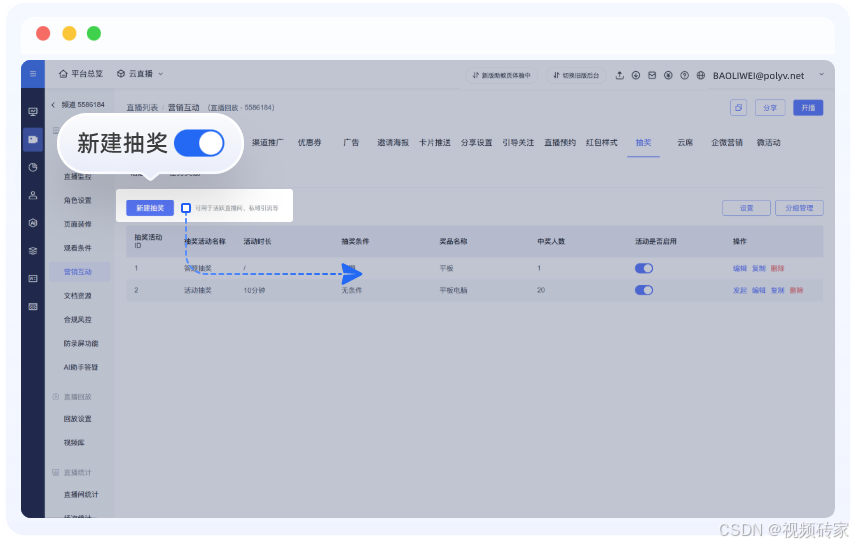
Task: Click the globe language icon
Action: tap(701, 76)
